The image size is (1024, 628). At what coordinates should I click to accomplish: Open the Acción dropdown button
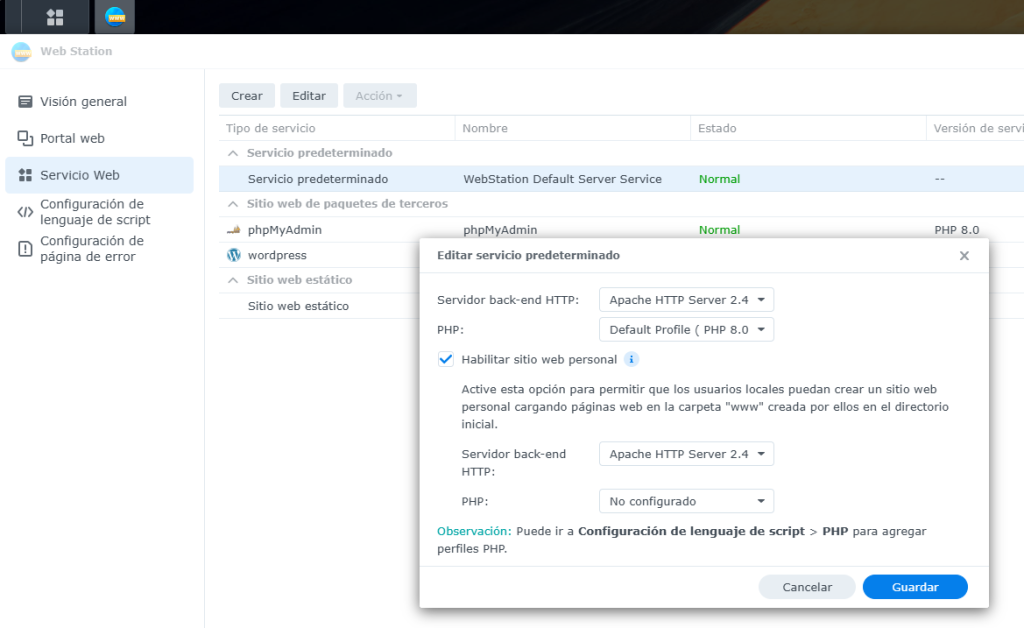click(379, 96)
